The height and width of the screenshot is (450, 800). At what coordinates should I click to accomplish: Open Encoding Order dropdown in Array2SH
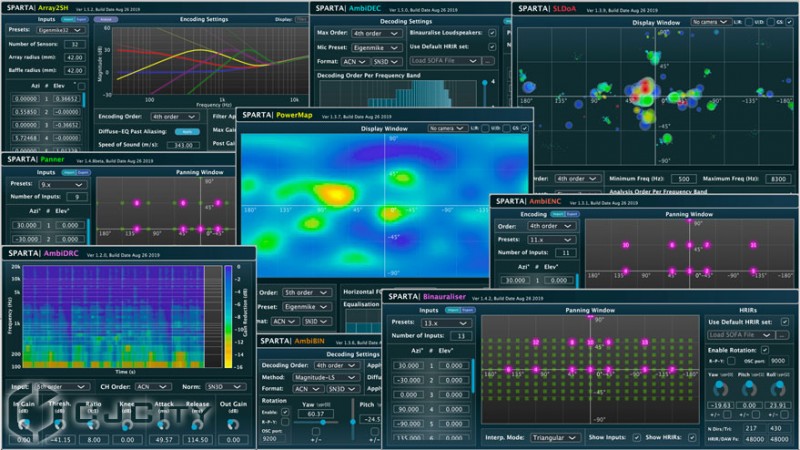(174, 117)
